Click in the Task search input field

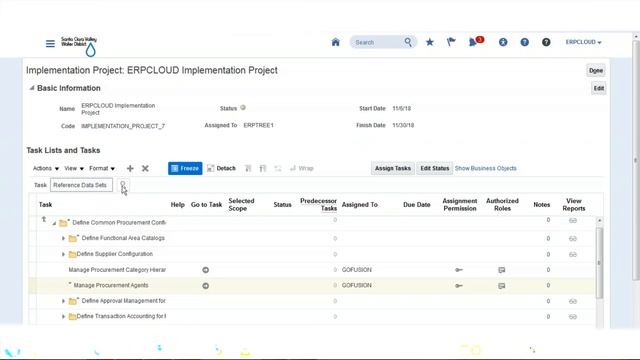81,185
